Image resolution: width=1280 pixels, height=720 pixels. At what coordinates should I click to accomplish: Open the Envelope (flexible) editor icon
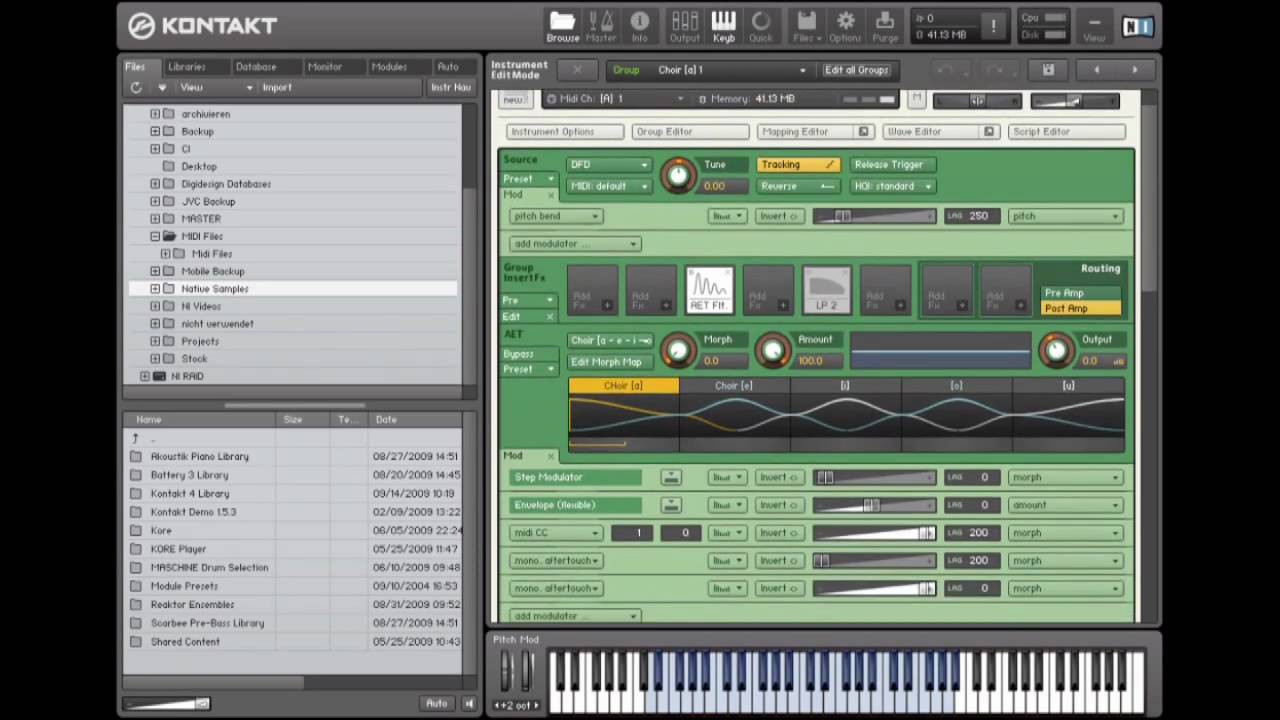671,506
